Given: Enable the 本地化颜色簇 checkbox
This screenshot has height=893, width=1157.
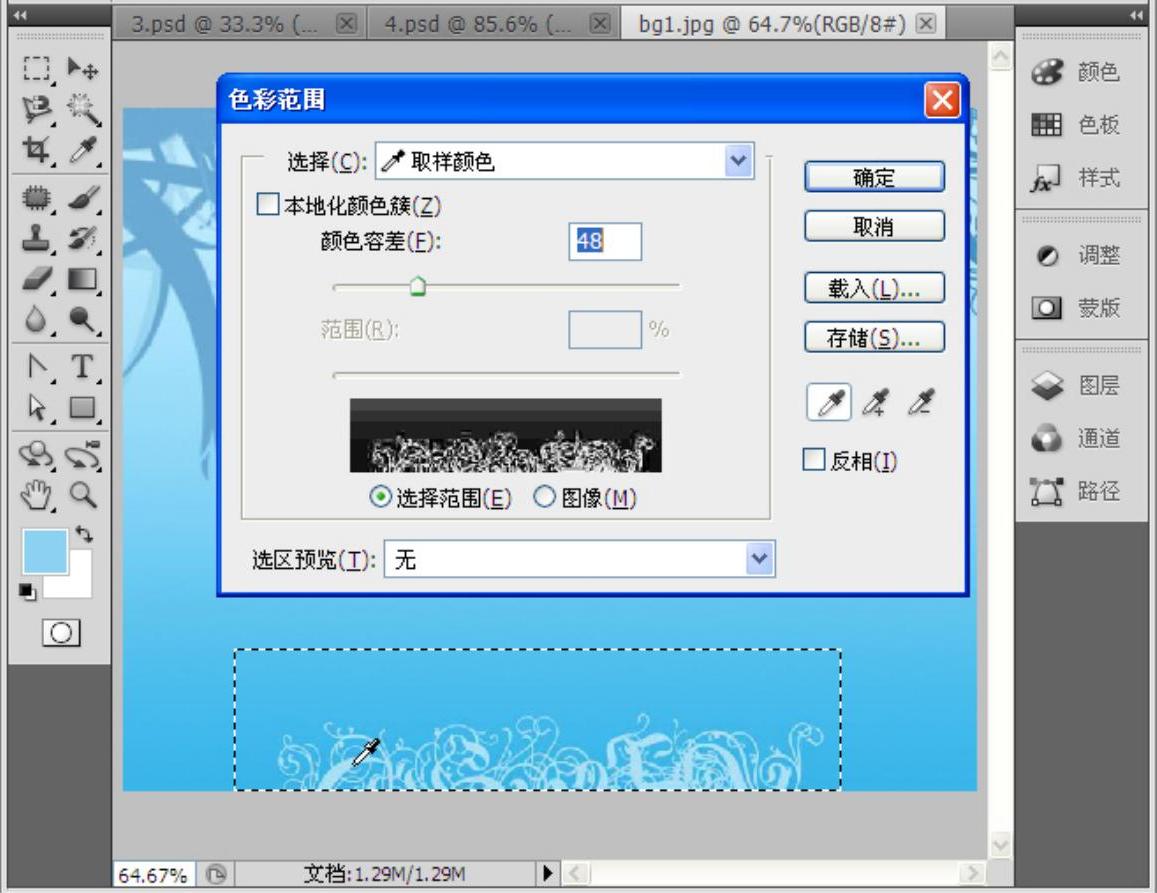Looking at the screenshot, I should click(267, 205).
